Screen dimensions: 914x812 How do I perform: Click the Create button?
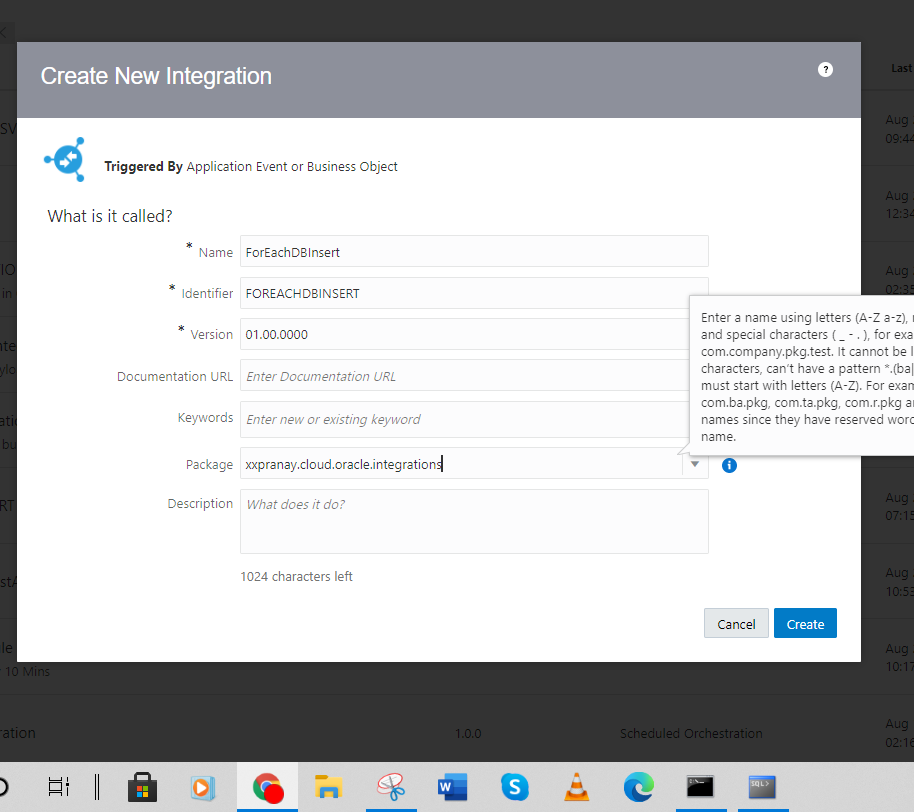click(x=805, y=623)
